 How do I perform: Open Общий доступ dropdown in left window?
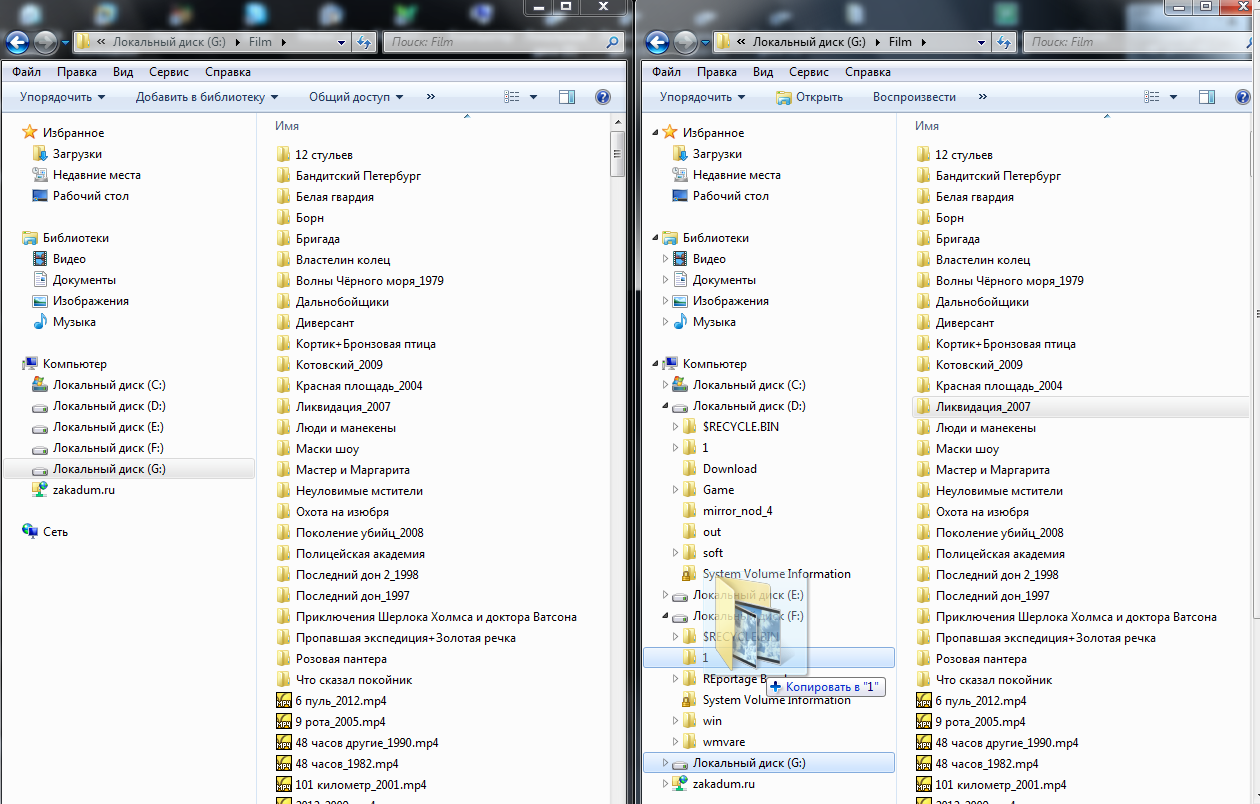(x=356, y=97)
